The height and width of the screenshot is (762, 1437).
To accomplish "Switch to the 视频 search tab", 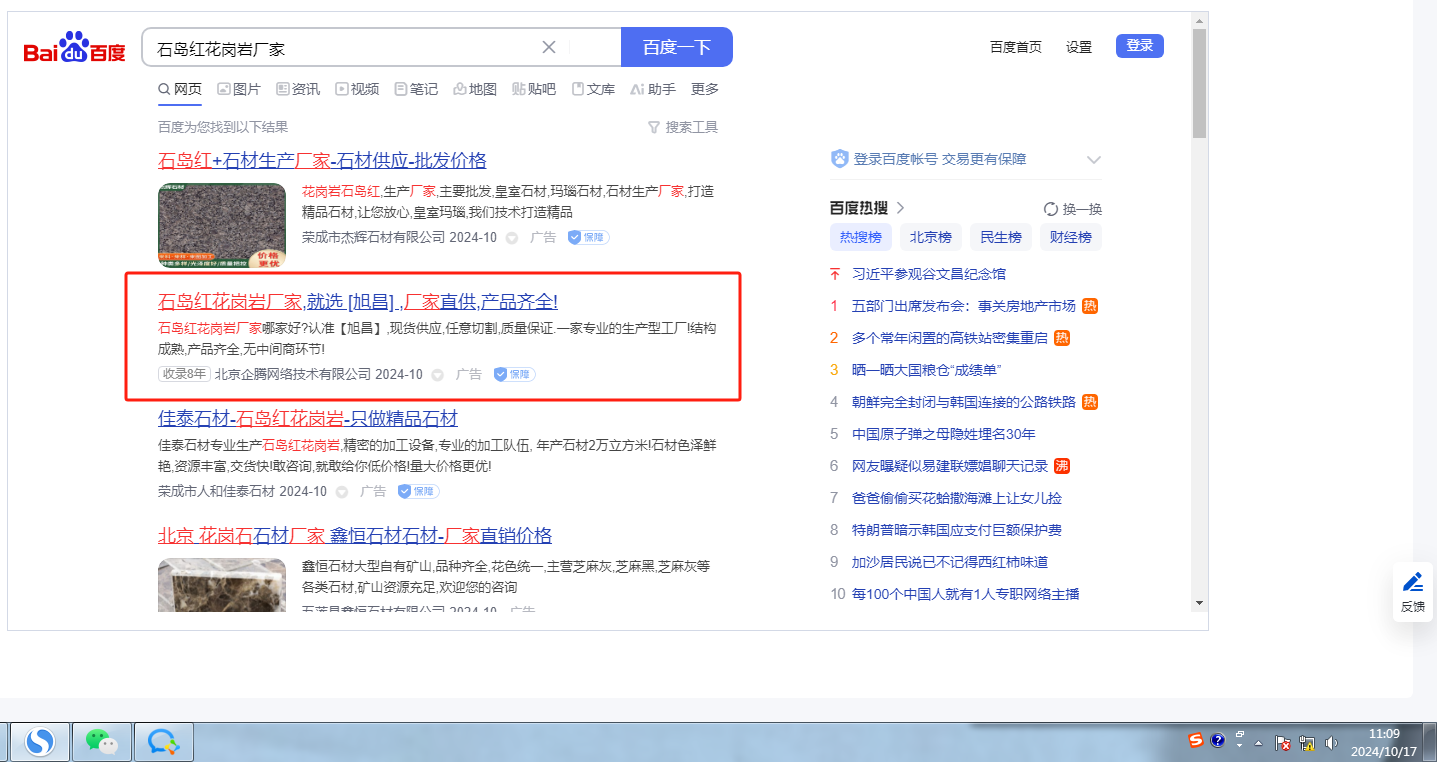I will (x=357, y=89).
